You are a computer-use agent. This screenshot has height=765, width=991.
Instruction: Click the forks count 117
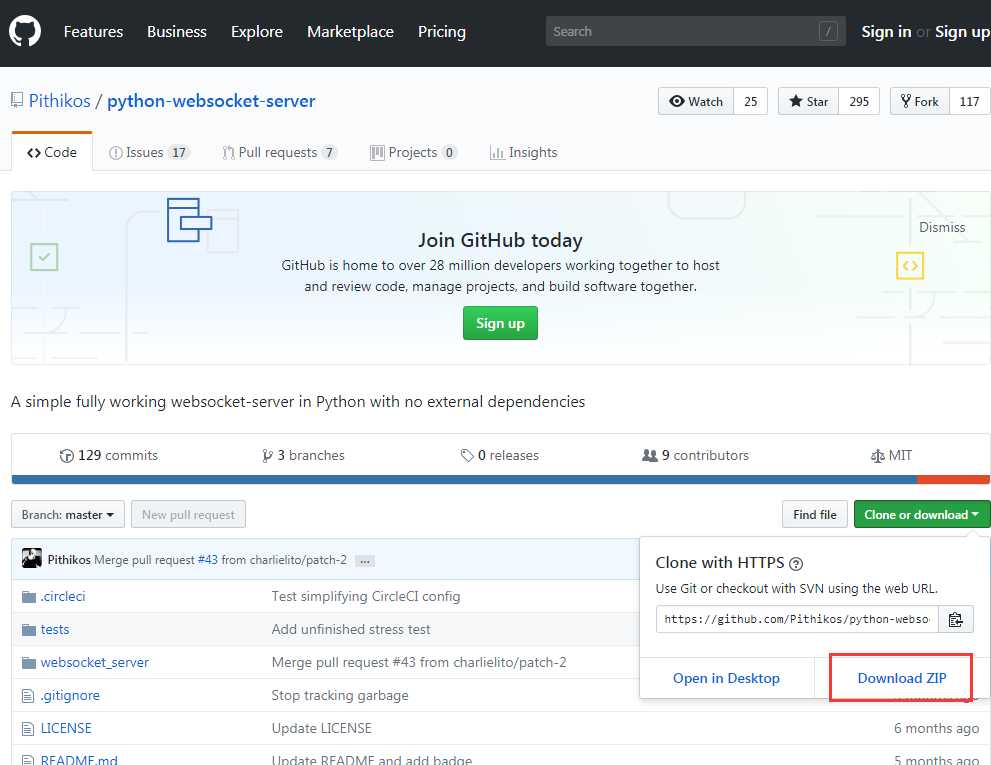[x=970, y=101]
